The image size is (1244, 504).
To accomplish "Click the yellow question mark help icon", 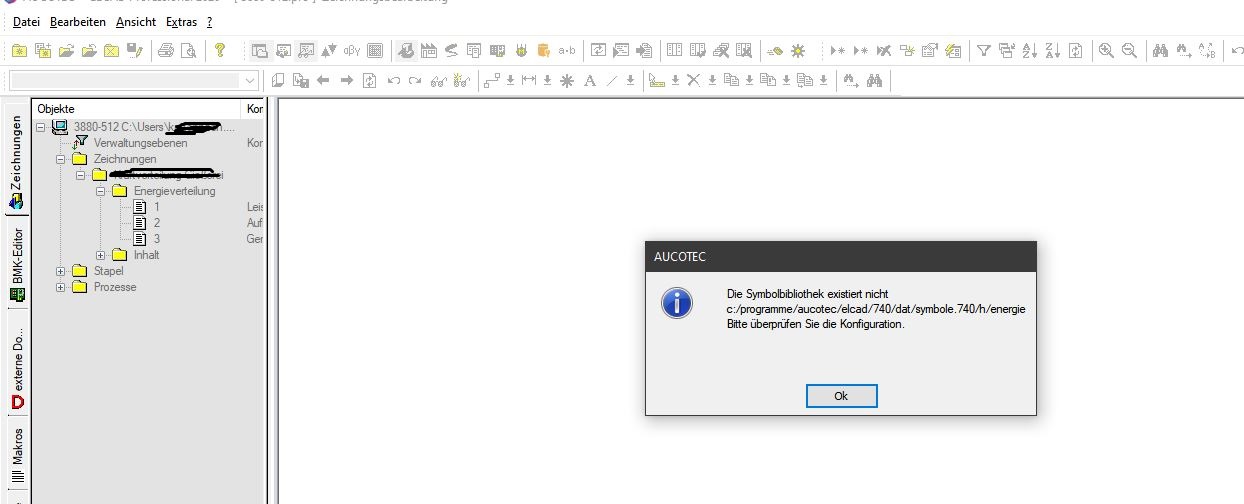I will click(x=221, y=50).
